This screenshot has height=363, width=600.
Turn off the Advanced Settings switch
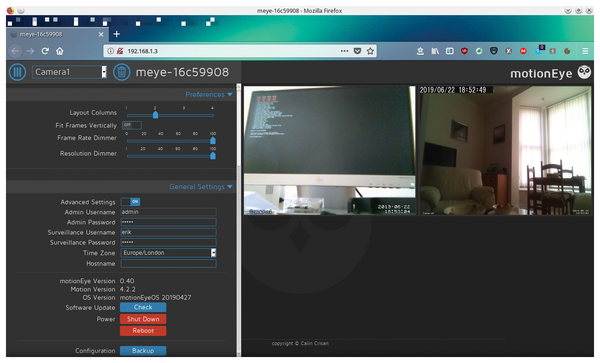click(x=130, y=202)
